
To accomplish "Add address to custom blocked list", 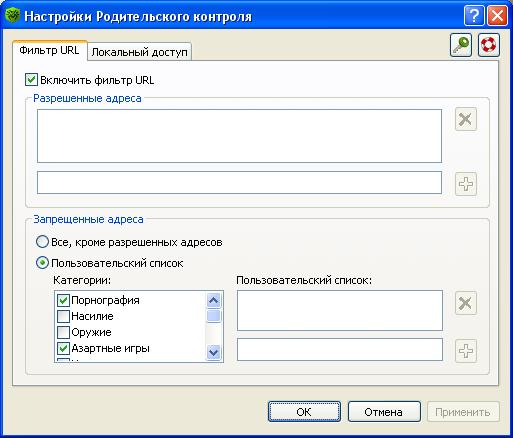I will tap(466, 351).
